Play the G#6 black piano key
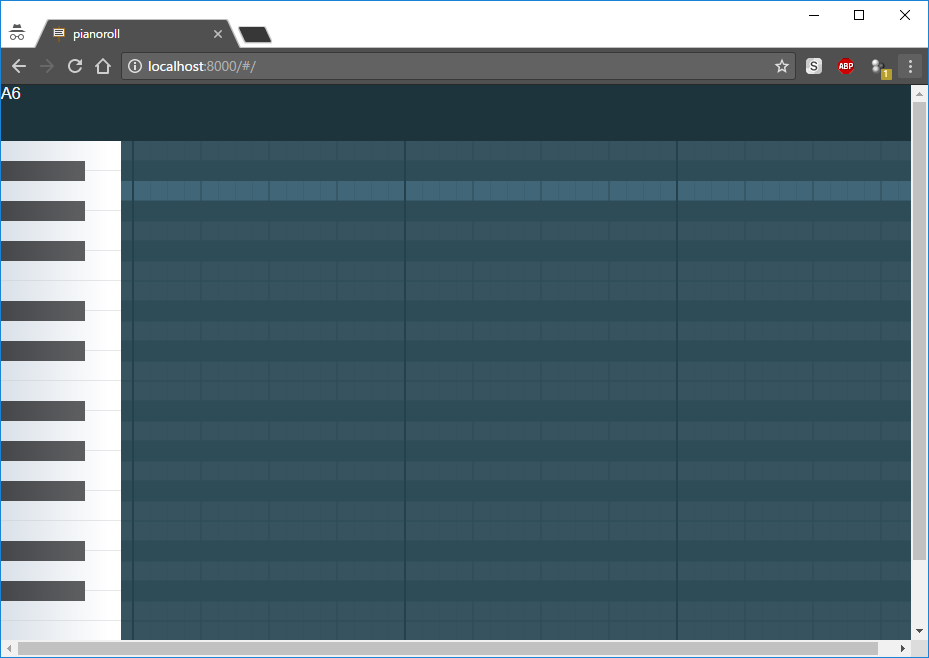 click(x=43, y=211)
